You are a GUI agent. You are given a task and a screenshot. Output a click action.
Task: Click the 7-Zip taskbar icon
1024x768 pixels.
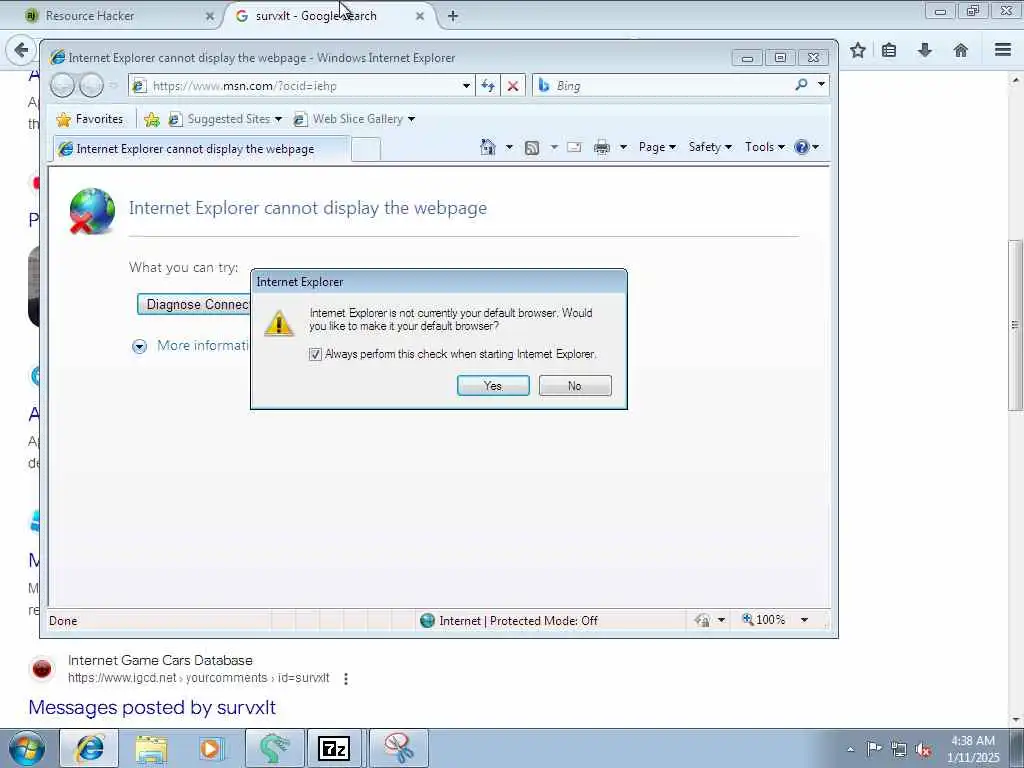tap(334, 748)
